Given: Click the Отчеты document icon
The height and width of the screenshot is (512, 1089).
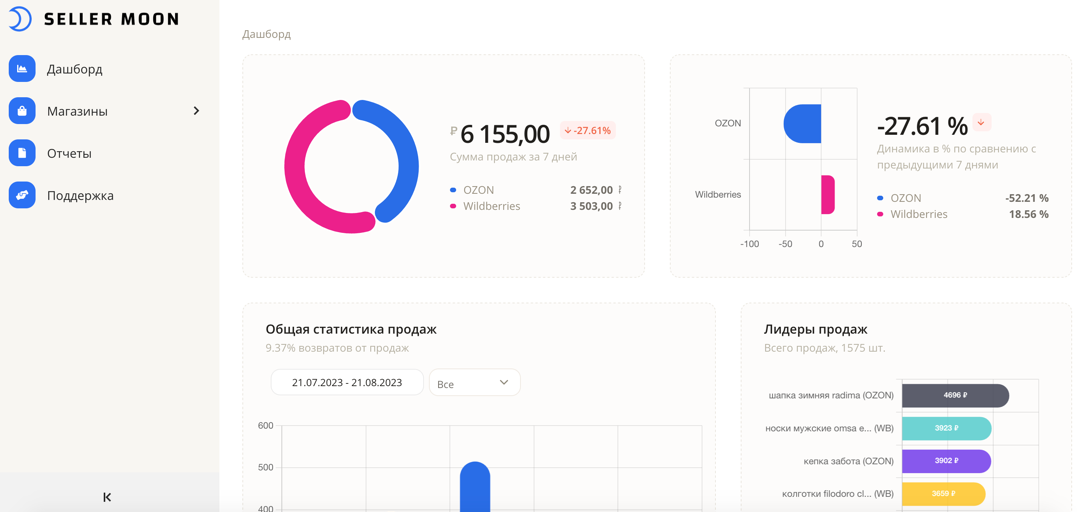Looking at the screenshot, I should pyautogui.click(x=22, y=153).
